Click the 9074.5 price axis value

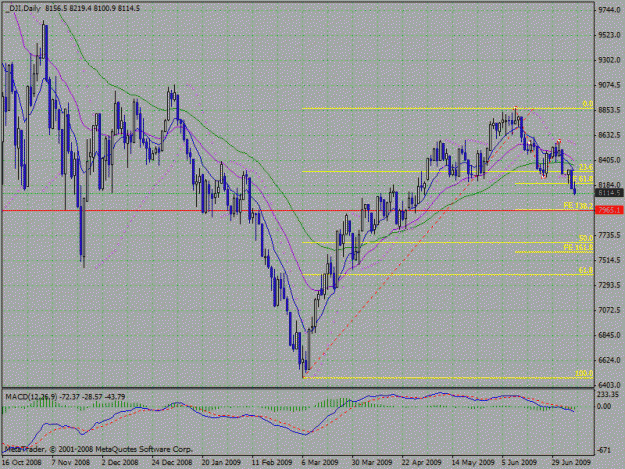[x=609, y=85]
